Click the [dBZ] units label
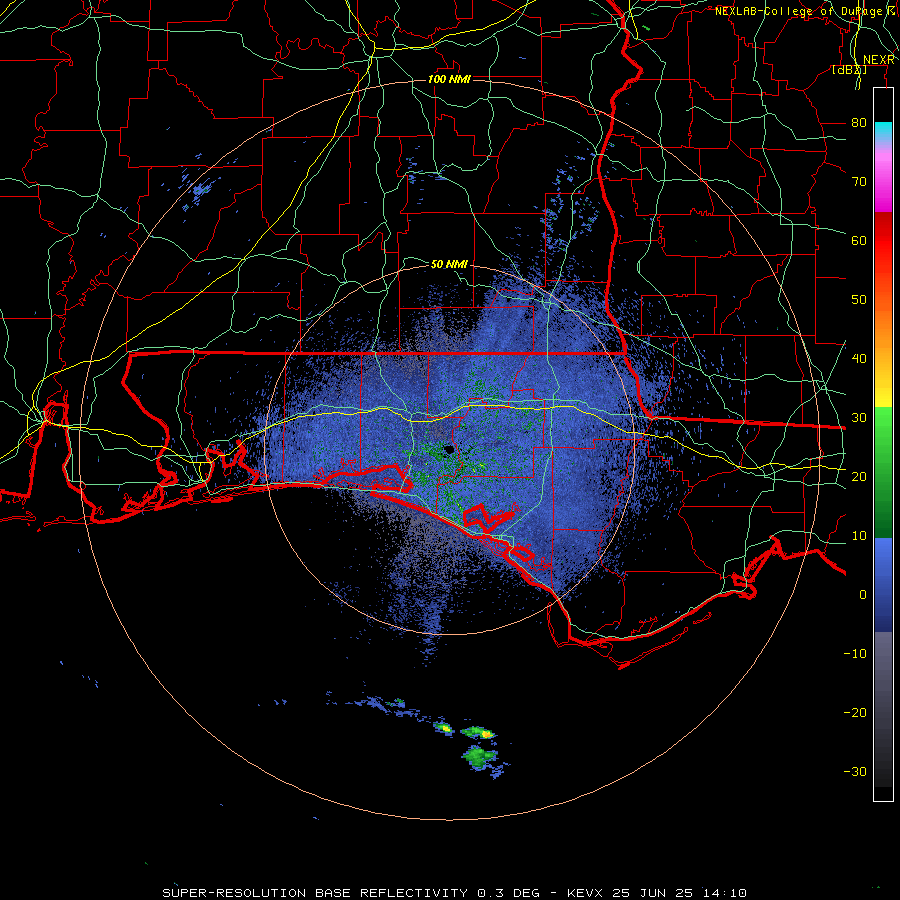Screen dimensions: 900x900 pyautogui.click(x=849, y=70)
